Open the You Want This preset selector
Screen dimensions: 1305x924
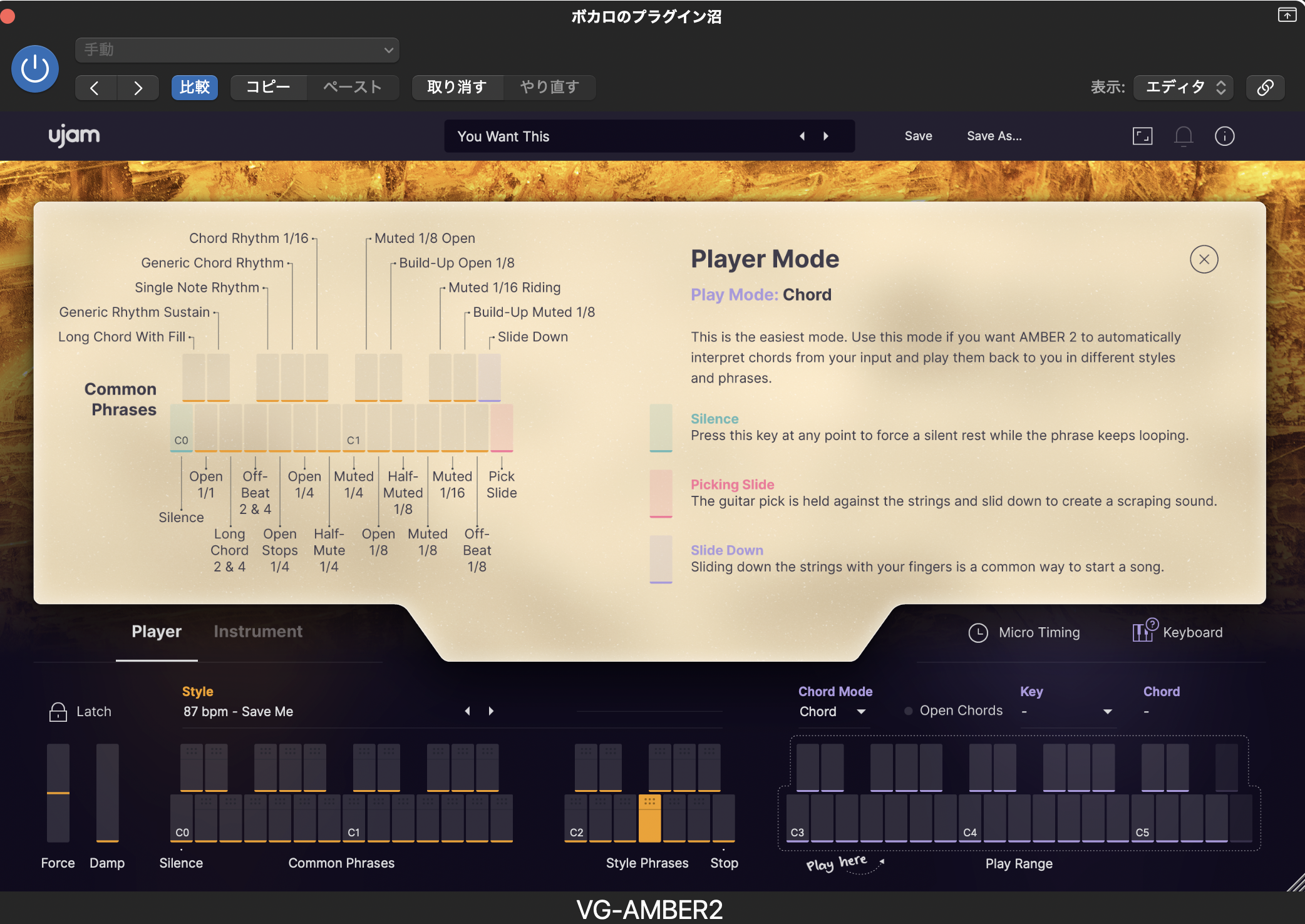point(649,136)
